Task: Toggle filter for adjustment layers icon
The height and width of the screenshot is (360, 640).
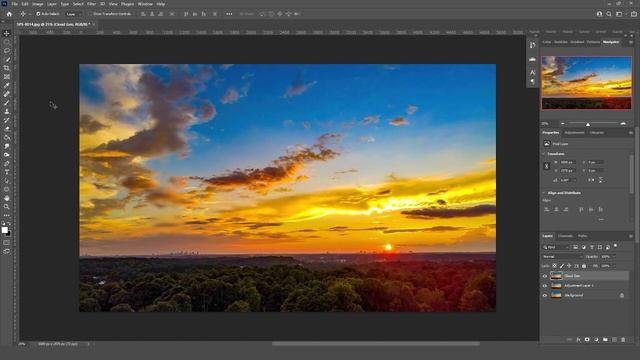Action: tap(584, 247)
